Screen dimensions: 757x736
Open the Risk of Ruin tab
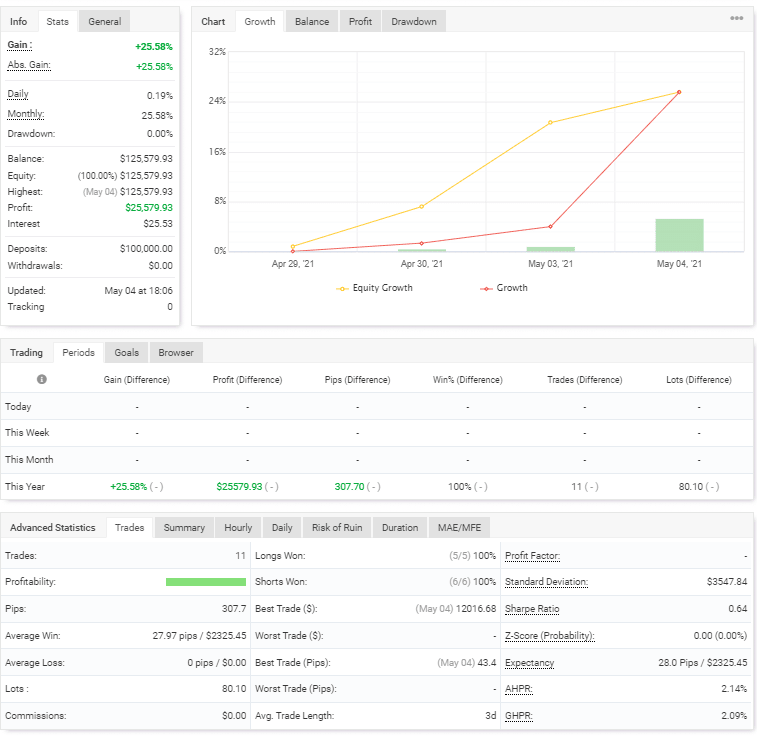(337, 527)
